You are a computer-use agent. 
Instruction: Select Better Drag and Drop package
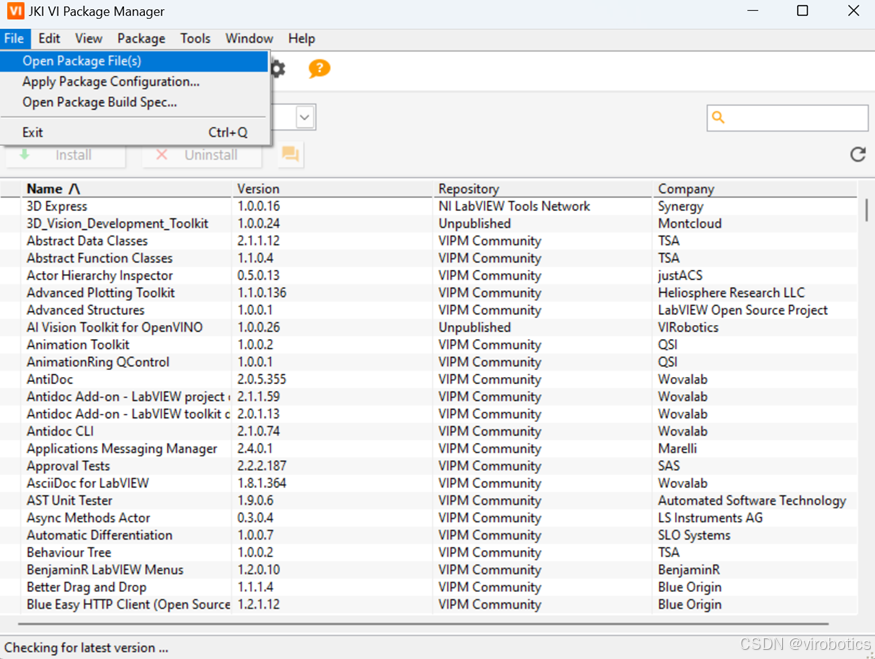pyautogui.click(x=429, y=587)
